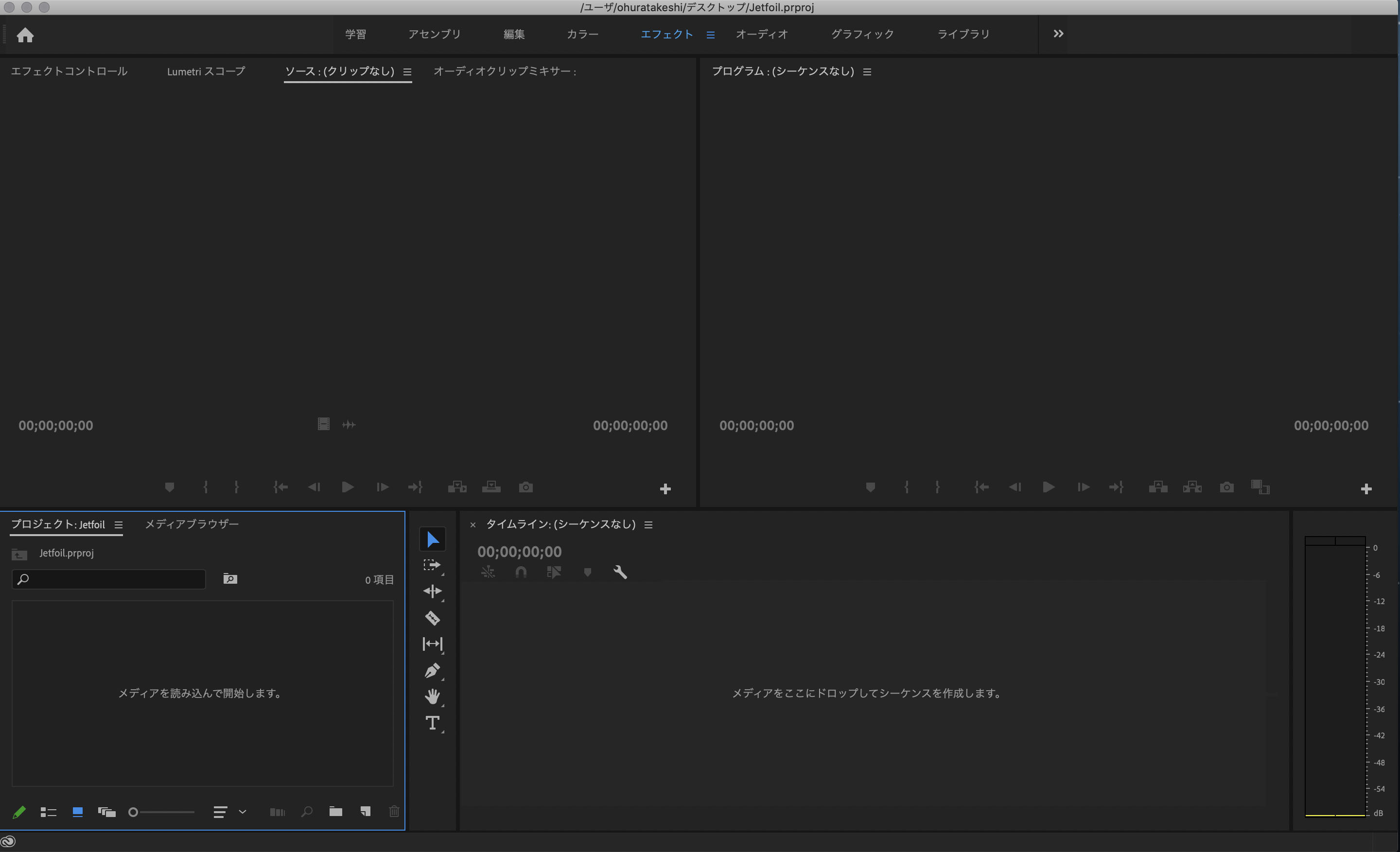The height and width of the screenshot is (852, 1400).
Task: Select the Type tool
Action: point(432,723)
